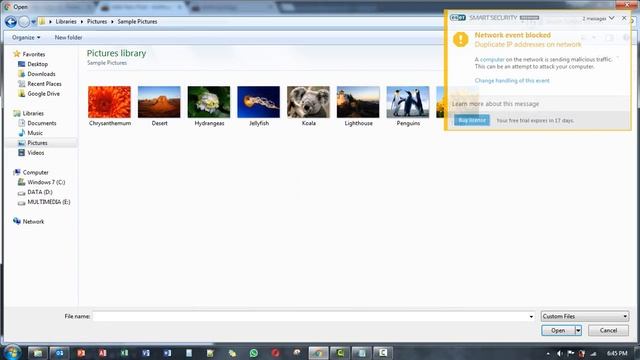Select the Lighthouse picture
The width and height of the screenshot is (640, 360).
point(358,106)
